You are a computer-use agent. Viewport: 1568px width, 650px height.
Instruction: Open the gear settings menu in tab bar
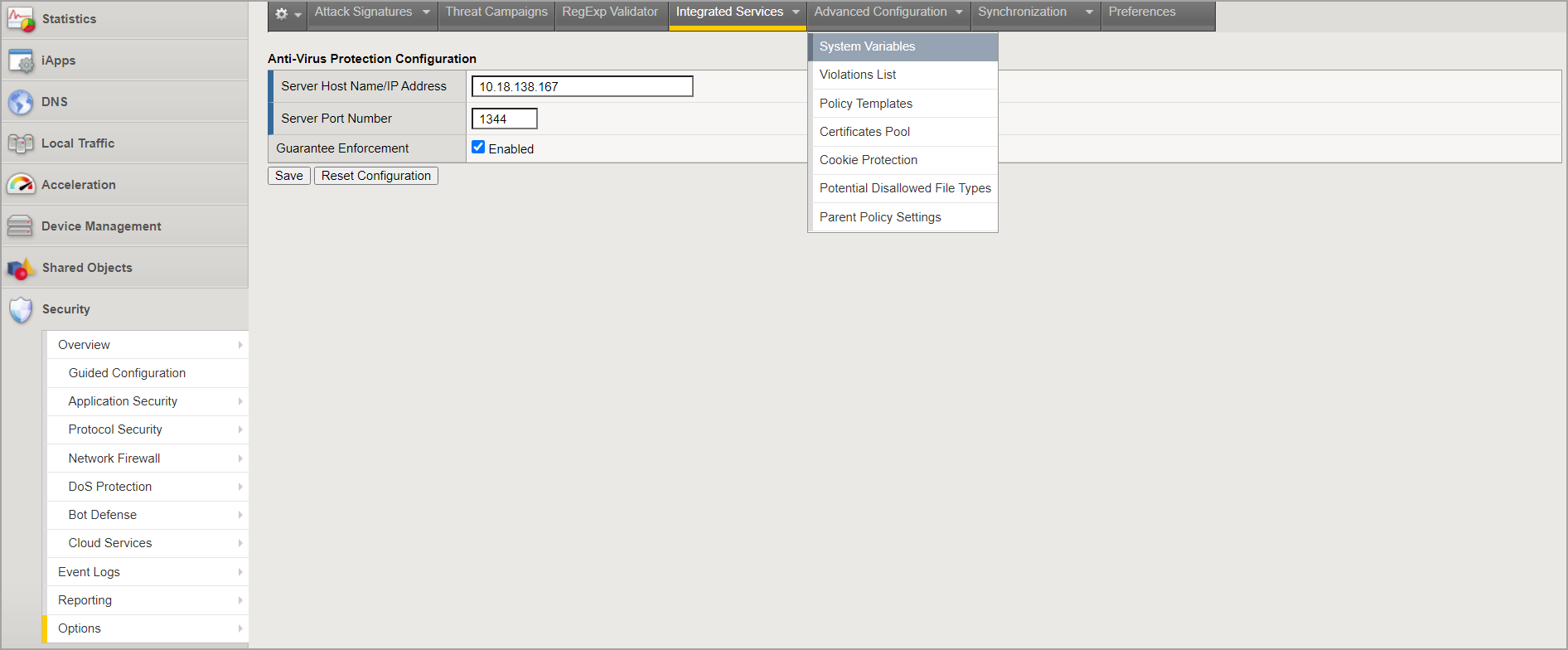pos(287,13)
